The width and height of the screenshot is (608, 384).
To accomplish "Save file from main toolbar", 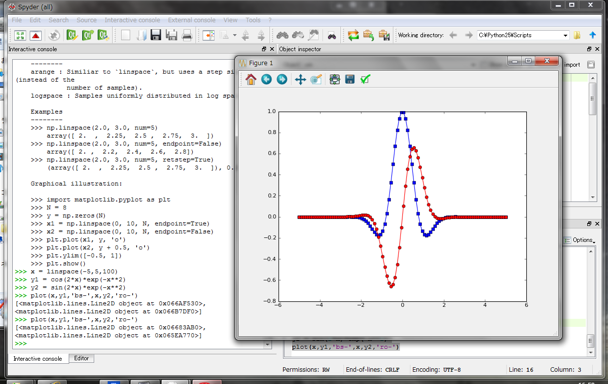I will pyautogui.click(x=156, y=35).
